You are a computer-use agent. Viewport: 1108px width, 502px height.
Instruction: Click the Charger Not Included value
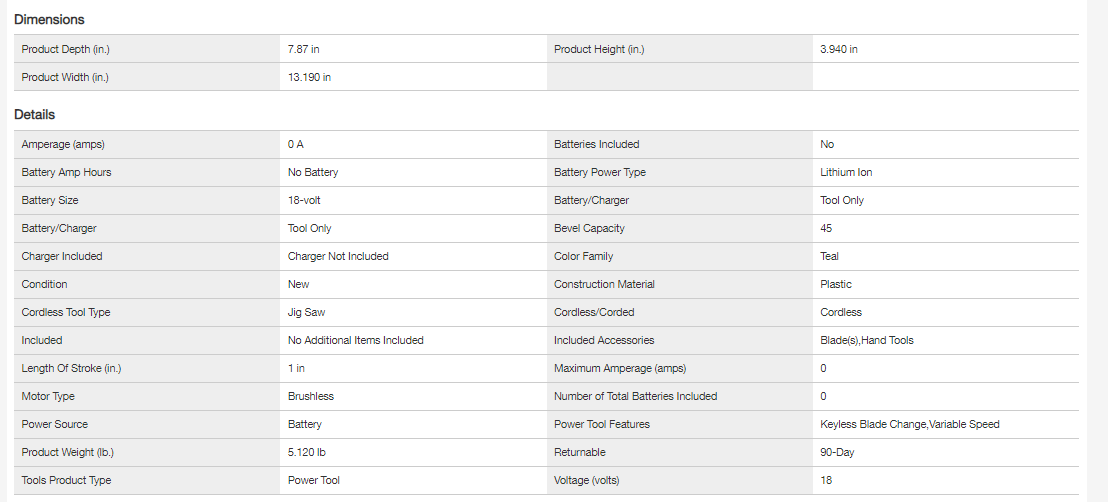point(338,256)
